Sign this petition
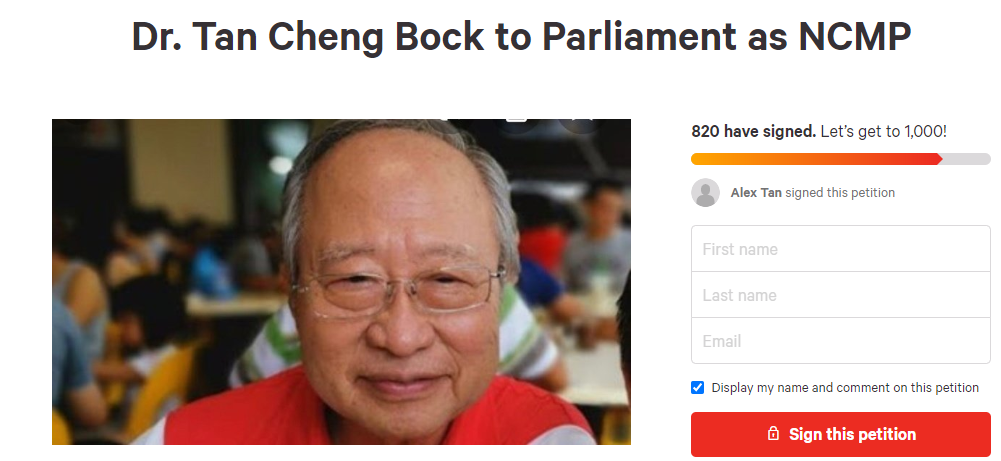1001x461 pixels. pyautogui.click(x=841, y=434)
